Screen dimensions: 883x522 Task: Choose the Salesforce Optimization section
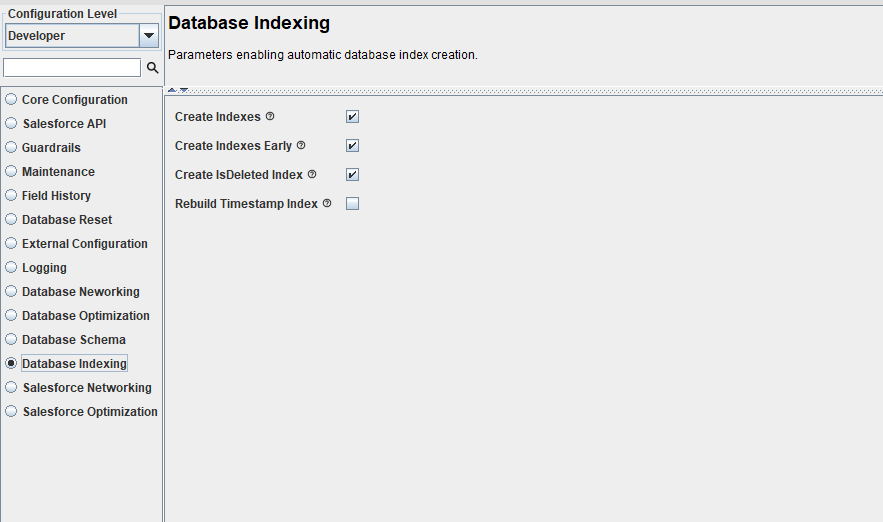tap(82, 412)
